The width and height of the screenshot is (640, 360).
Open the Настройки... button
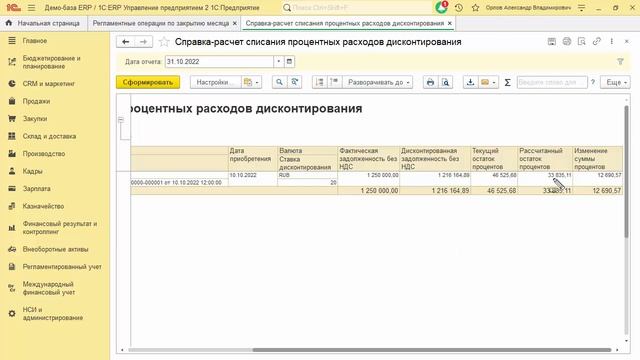[x=216, y=82]
